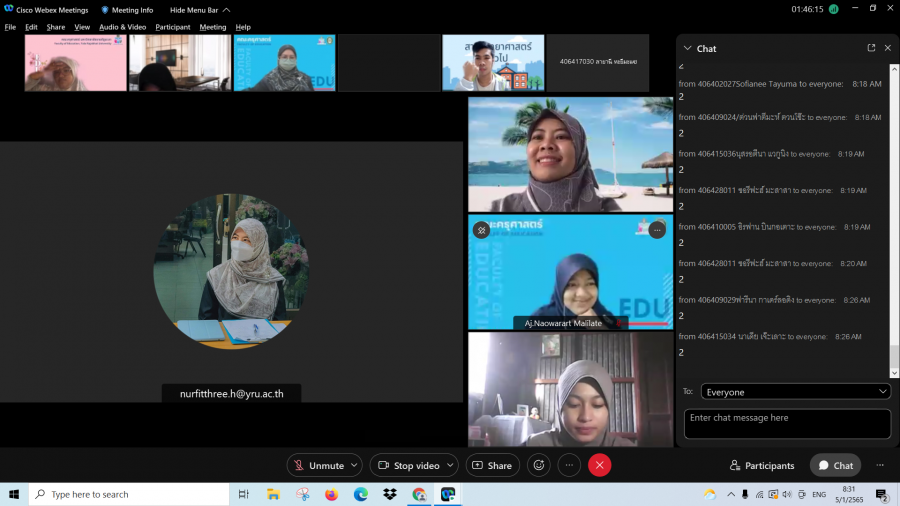900x506 pixels.
Task: Click the chat message input field
Action: click(x=787, y=424)
